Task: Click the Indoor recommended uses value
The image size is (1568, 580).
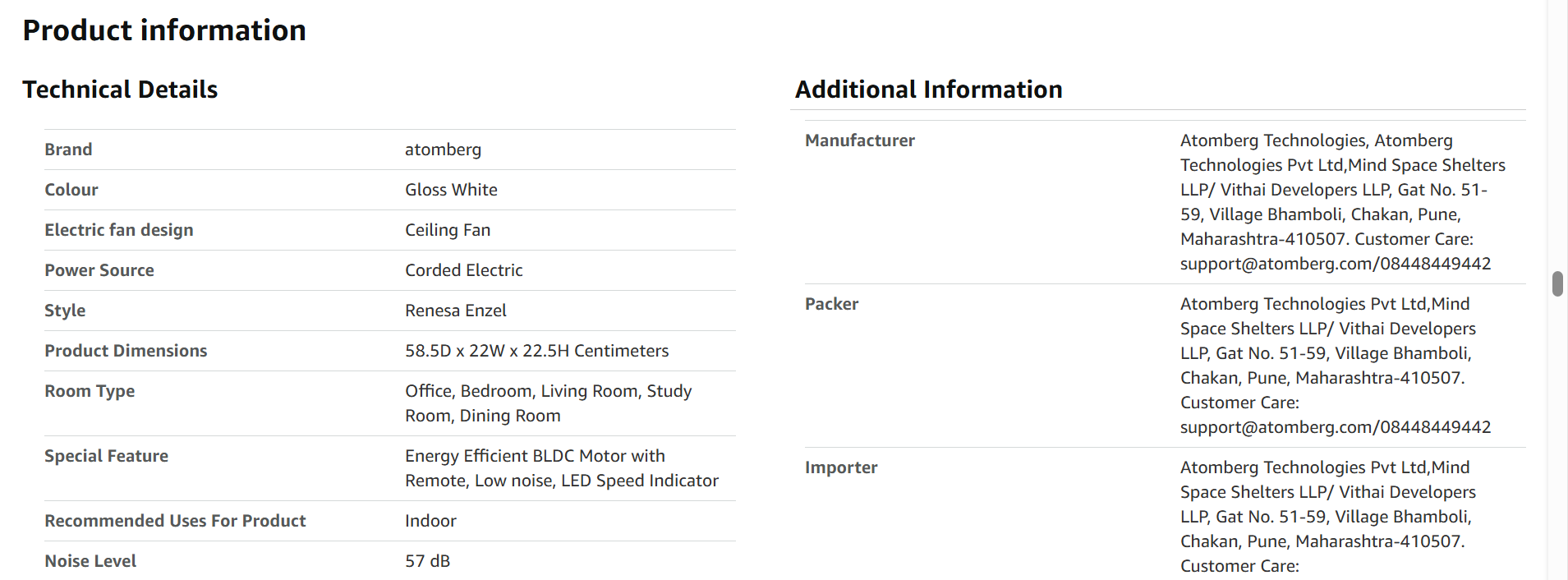Action: click(x=430, y=521)
